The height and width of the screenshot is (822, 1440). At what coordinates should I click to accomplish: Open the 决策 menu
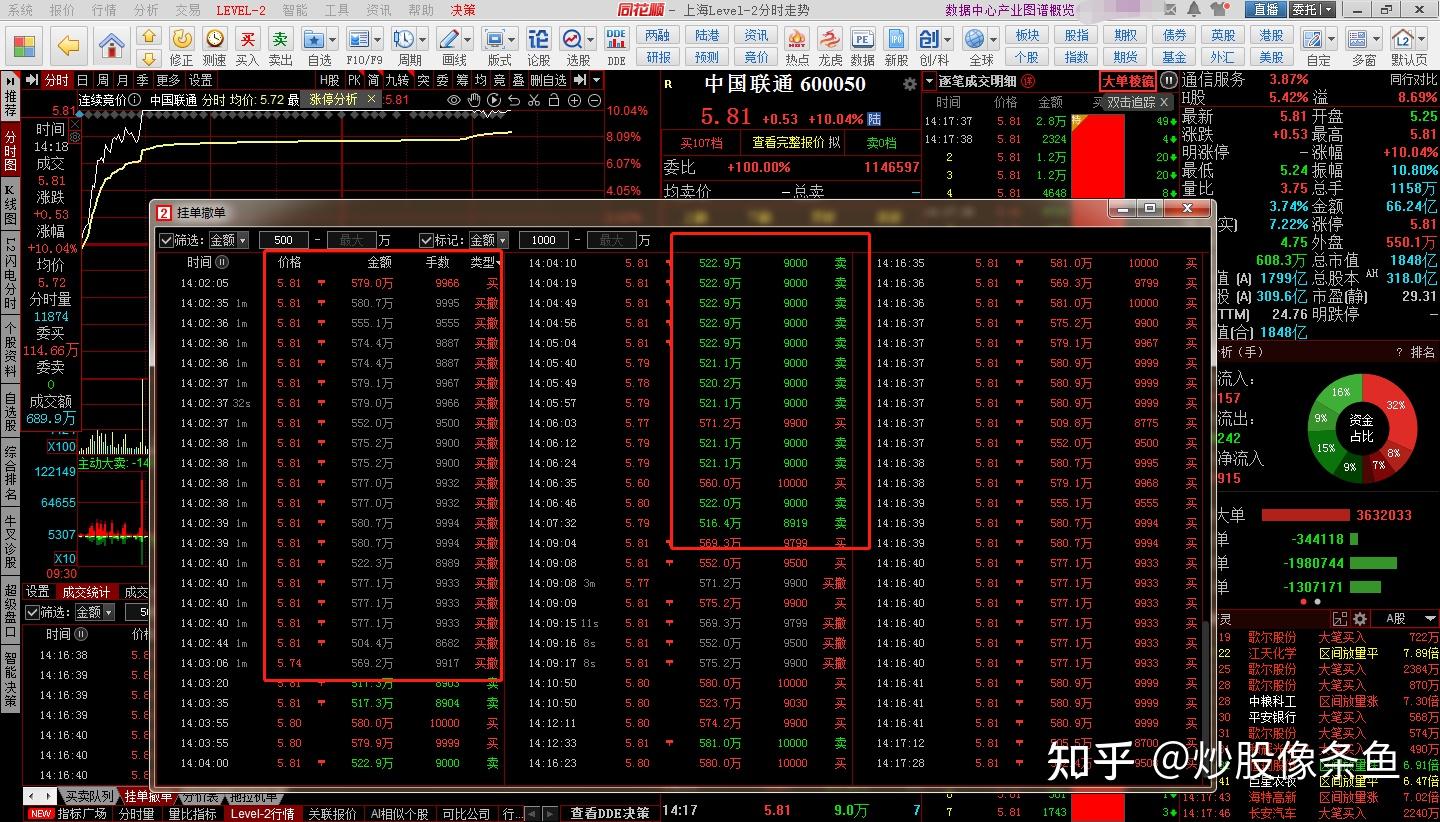pos(463,10)
